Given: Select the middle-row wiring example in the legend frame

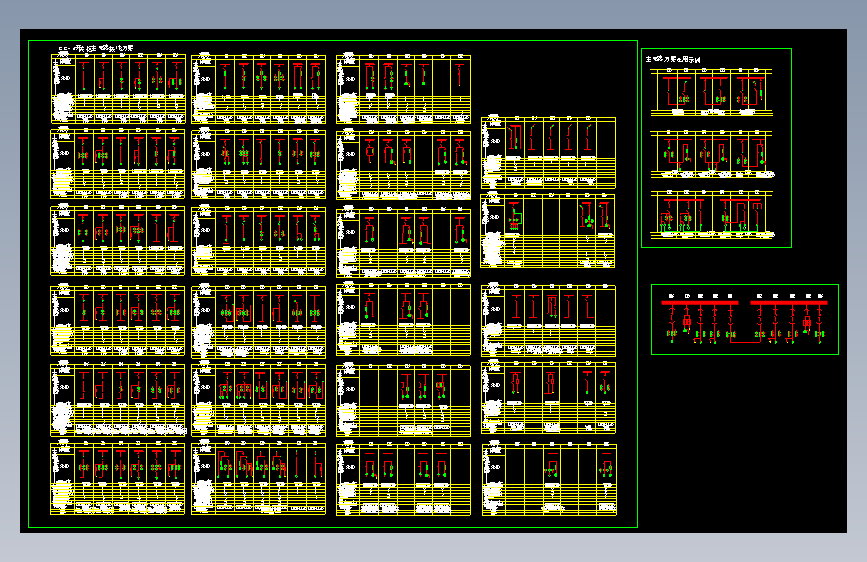Looking at the screenshot, I should (712, 154).
